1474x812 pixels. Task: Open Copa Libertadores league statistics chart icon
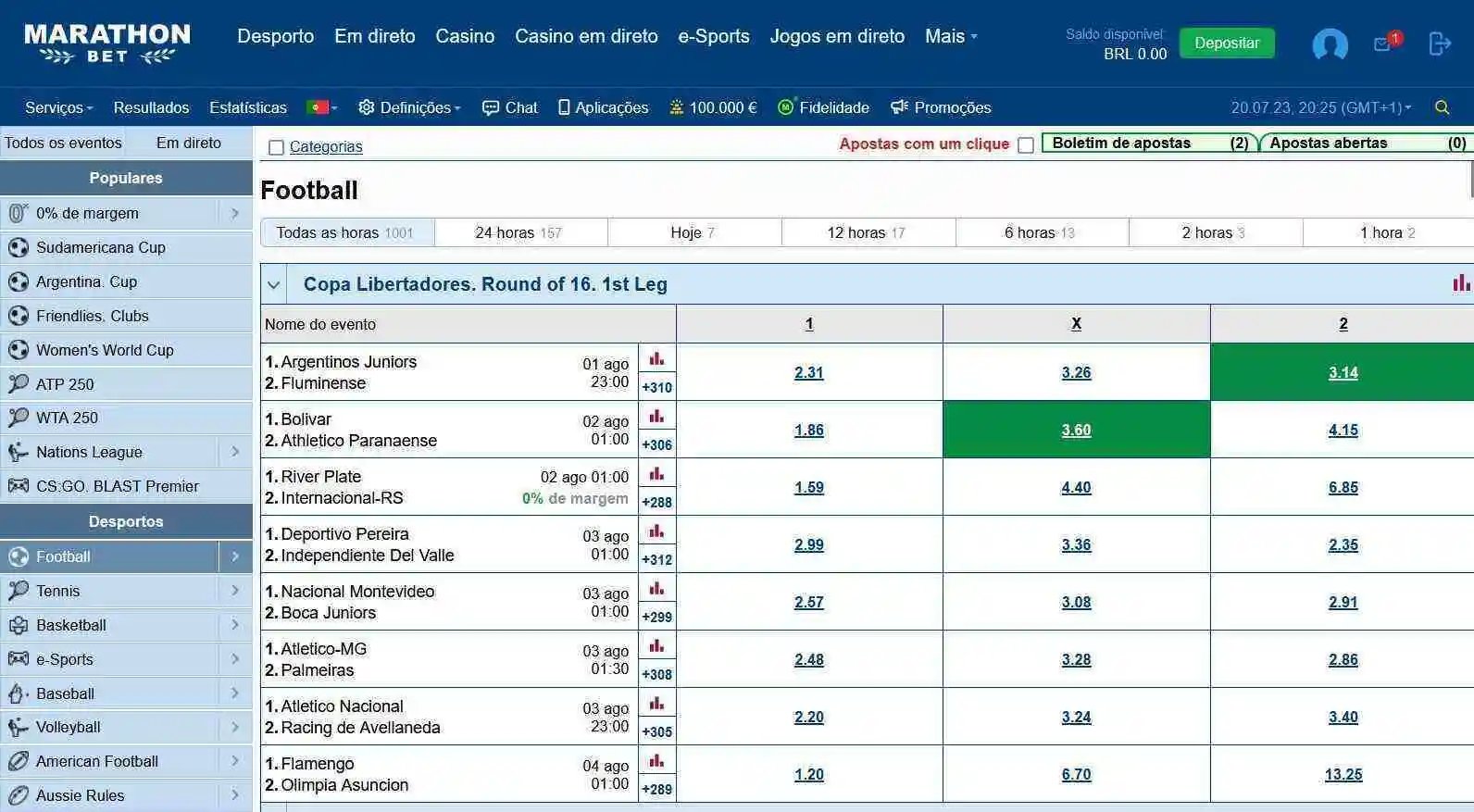point(1461,283)
